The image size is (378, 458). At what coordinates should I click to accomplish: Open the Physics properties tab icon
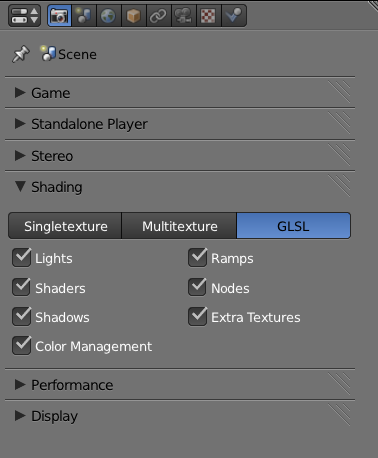click(234, 16)
